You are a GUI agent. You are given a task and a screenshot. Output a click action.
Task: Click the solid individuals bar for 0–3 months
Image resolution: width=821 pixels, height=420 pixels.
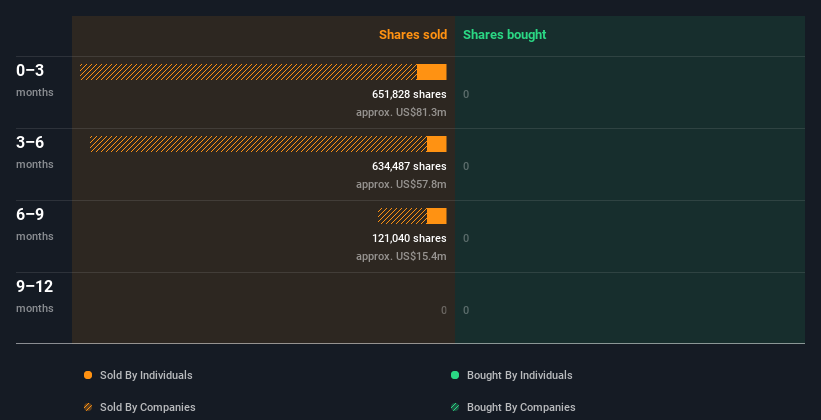[x=432, y=72]
